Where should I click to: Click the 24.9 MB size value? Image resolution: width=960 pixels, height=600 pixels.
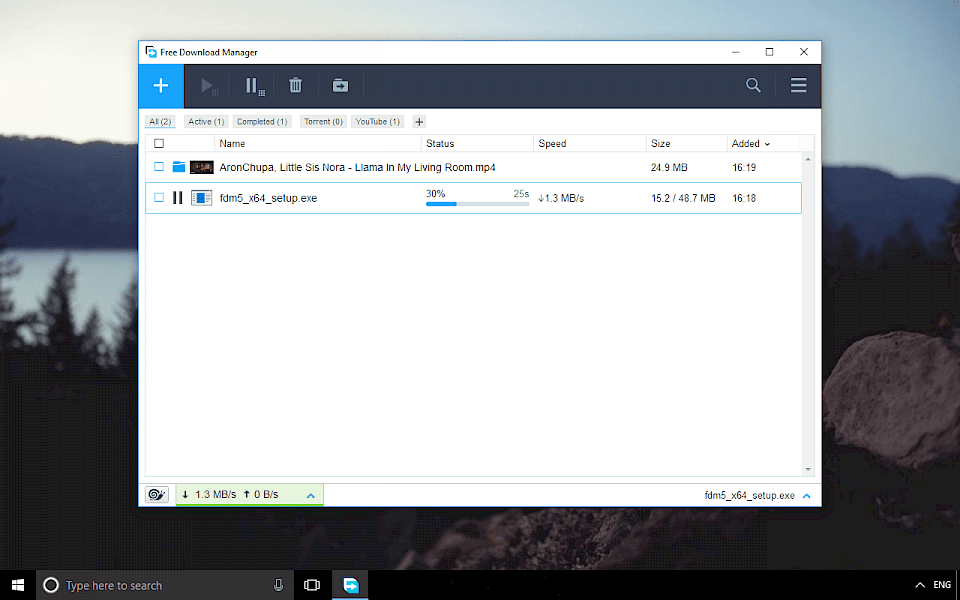(x=669, y=167)
